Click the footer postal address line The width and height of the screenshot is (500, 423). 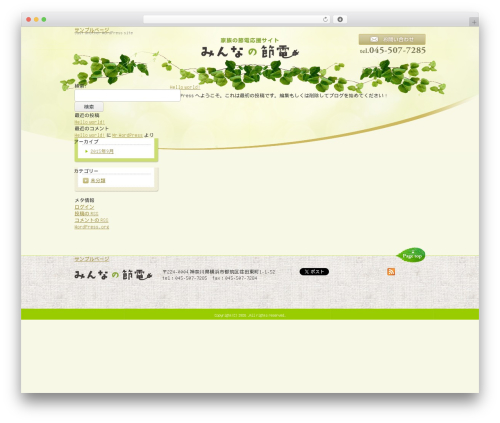coord(219,272)
